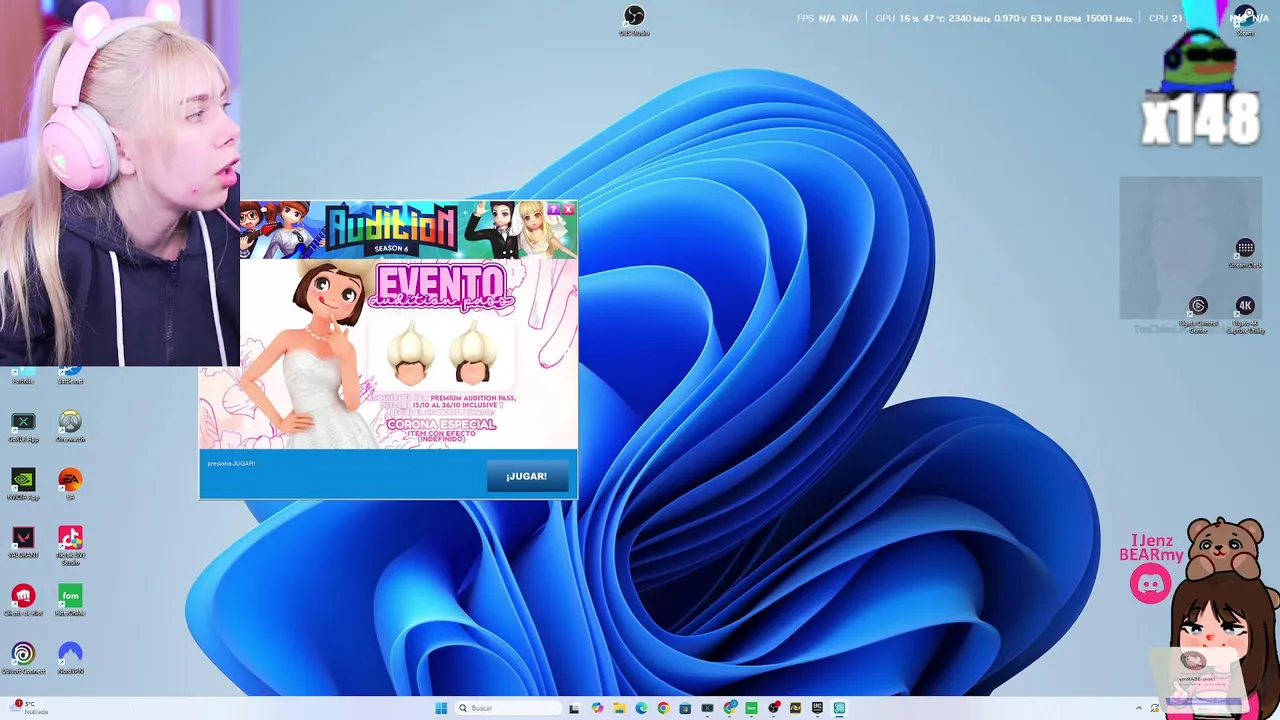Open Microsoft Edge from the taskbar

tap(641, 708)
